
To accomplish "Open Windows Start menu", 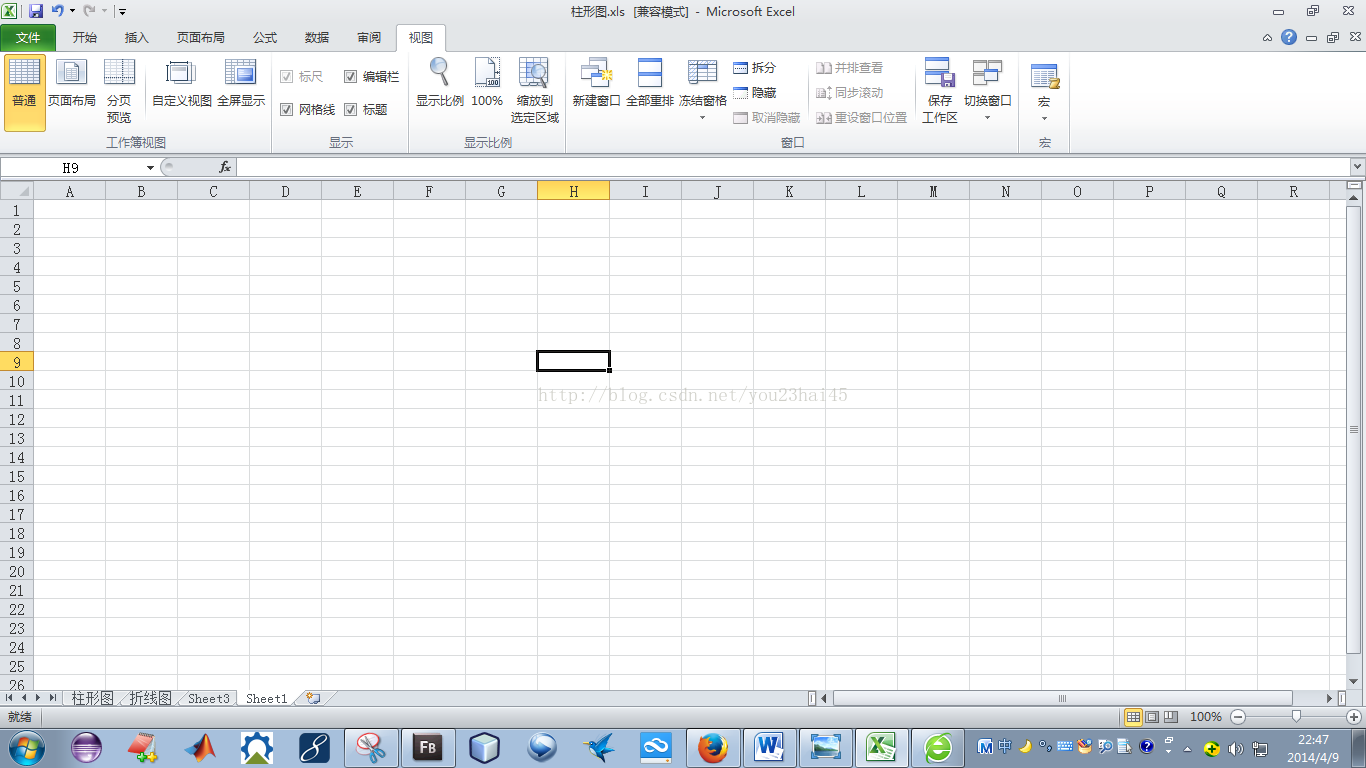I will [x=26, y=747].
